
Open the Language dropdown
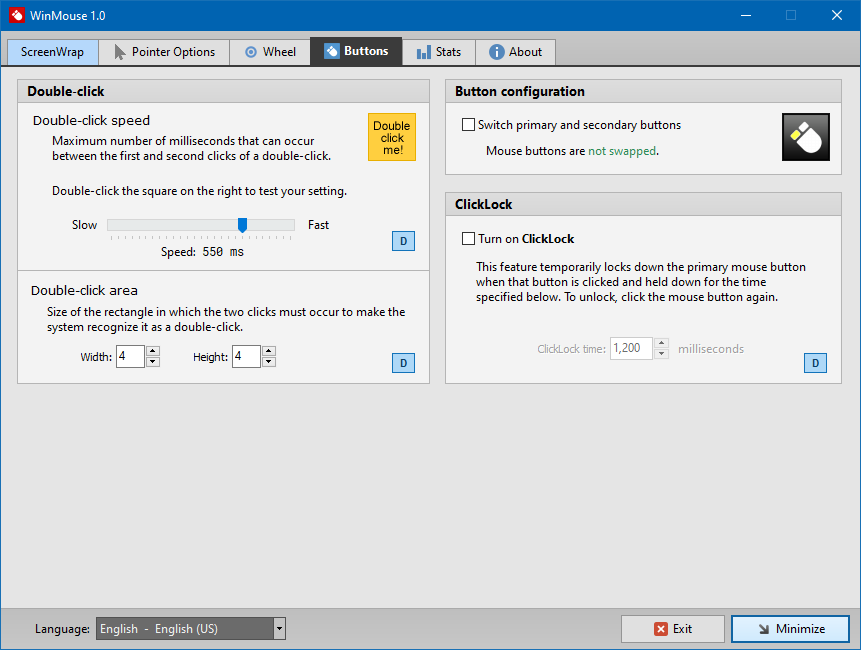[x=191, y=629]
